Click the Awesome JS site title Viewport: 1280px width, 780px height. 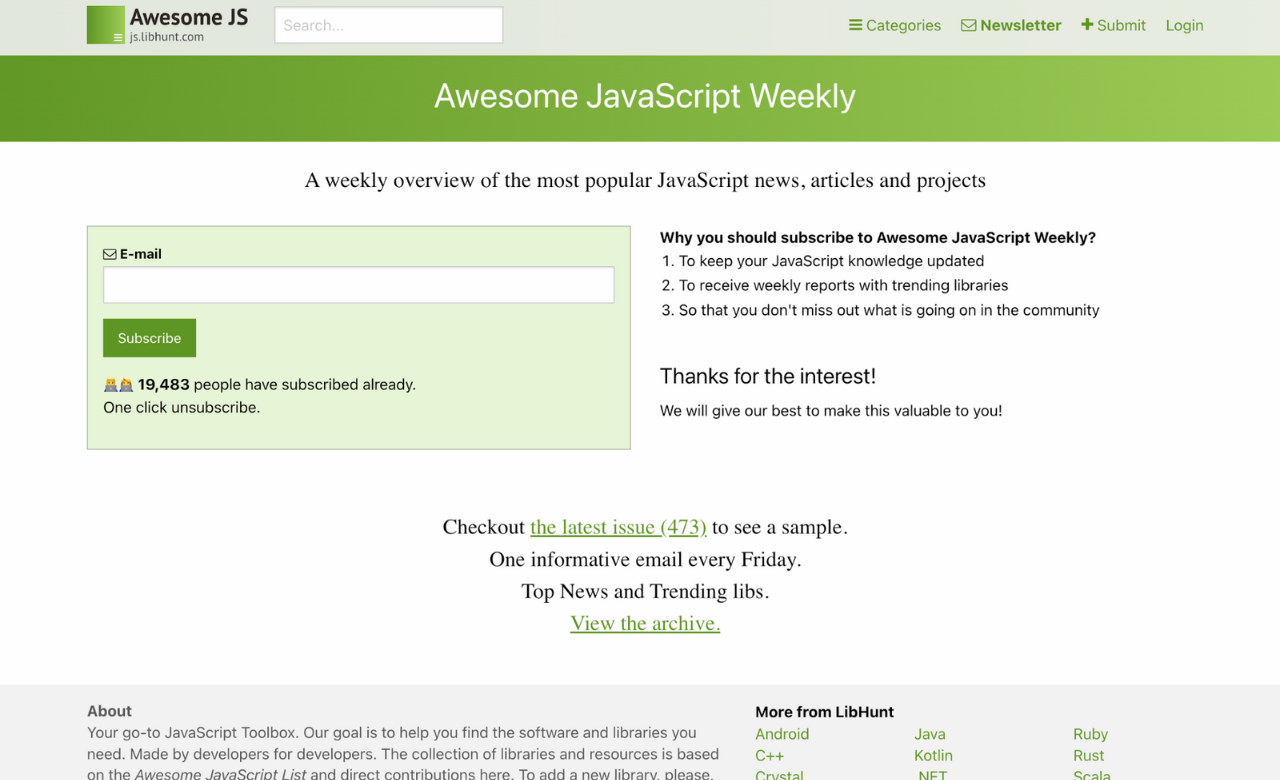click(x=188, y=17)
